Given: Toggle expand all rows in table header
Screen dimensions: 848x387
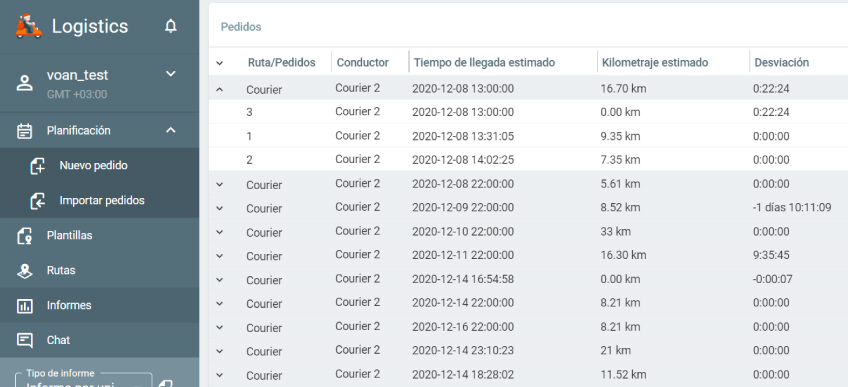Looking at the screenshot, I should click(x=220, y=63).
